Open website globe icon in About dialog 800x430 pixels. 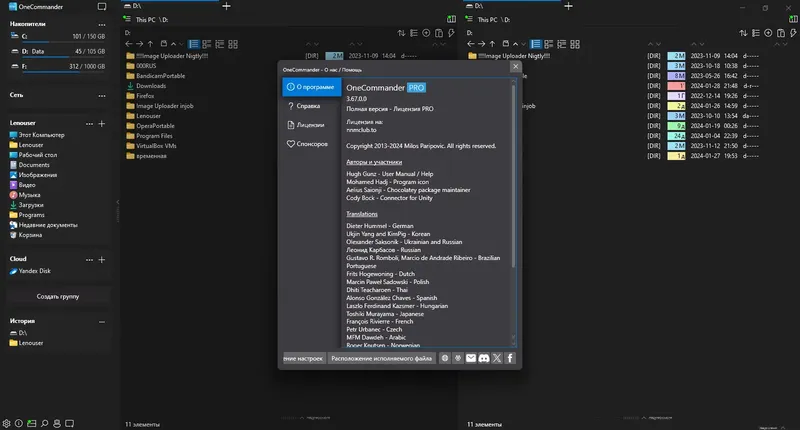445,358
